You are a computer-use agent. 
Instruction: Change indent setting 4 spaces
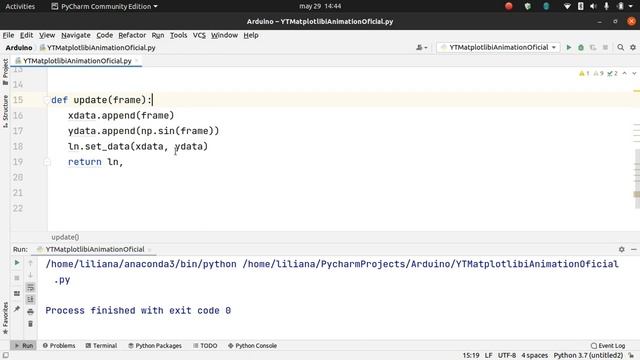coord(534,356)
